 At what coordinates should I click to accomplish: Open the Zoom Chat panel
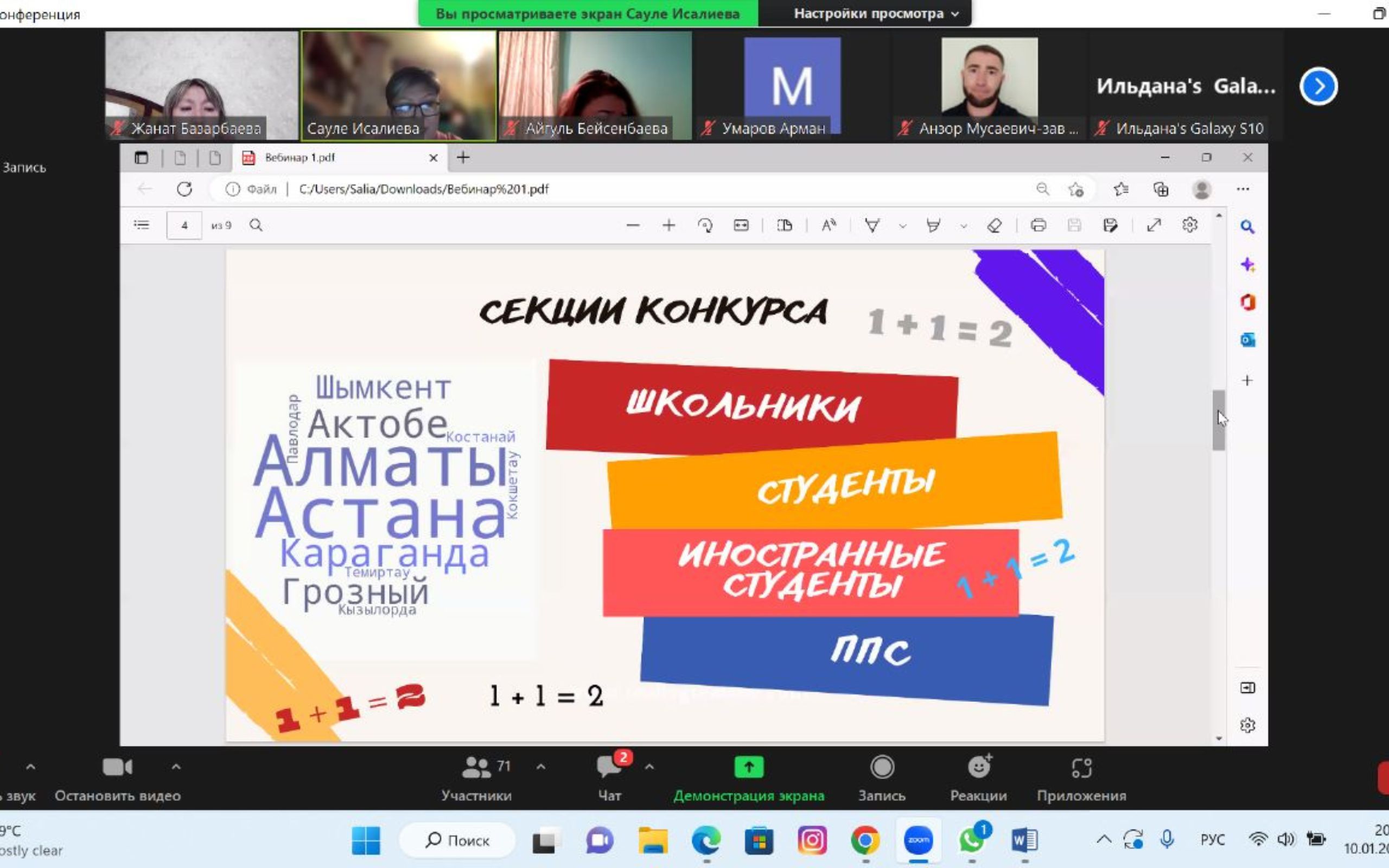coord(609,768)
